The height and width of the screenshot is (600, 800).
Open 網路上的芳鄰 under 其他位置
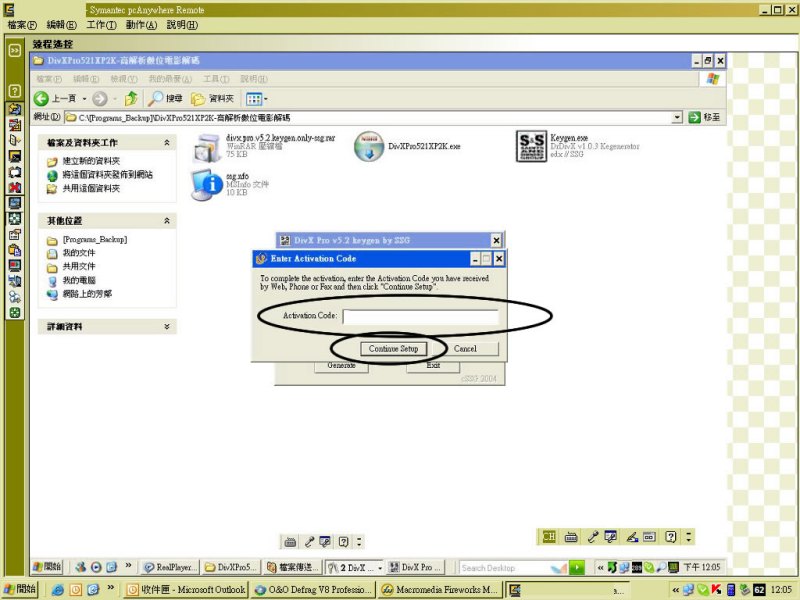pos(87,294)
